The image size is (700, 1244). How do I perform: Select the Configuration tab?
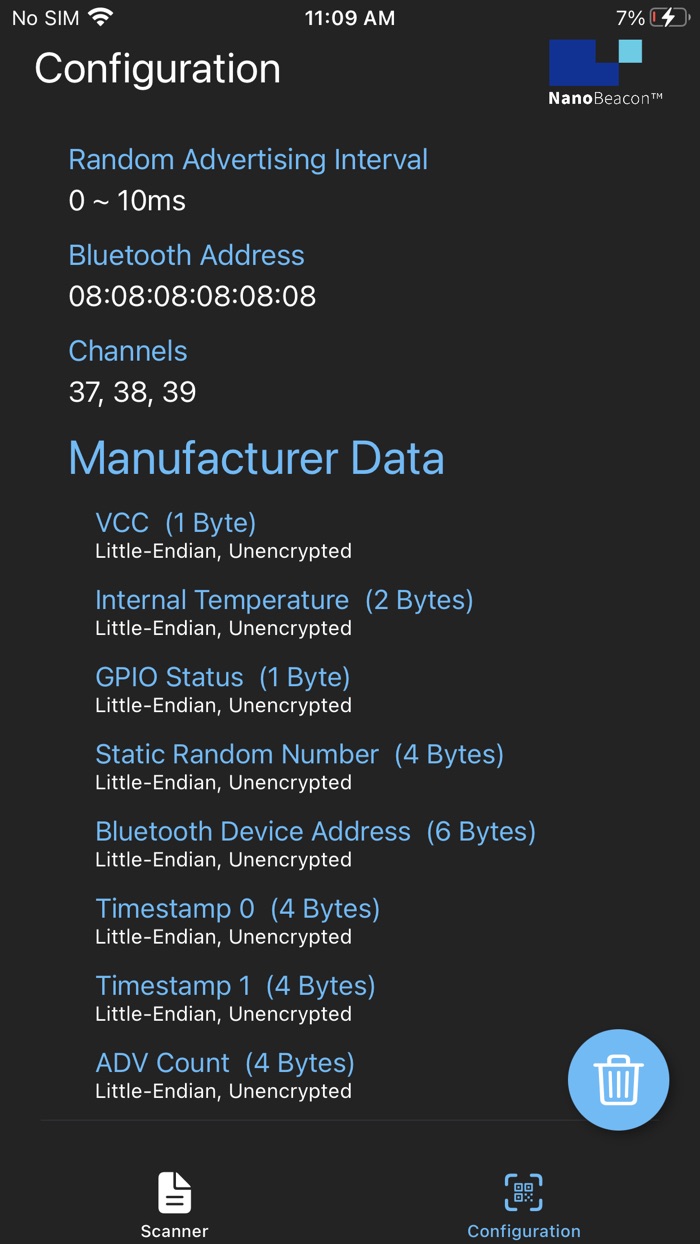[524, 1205]
